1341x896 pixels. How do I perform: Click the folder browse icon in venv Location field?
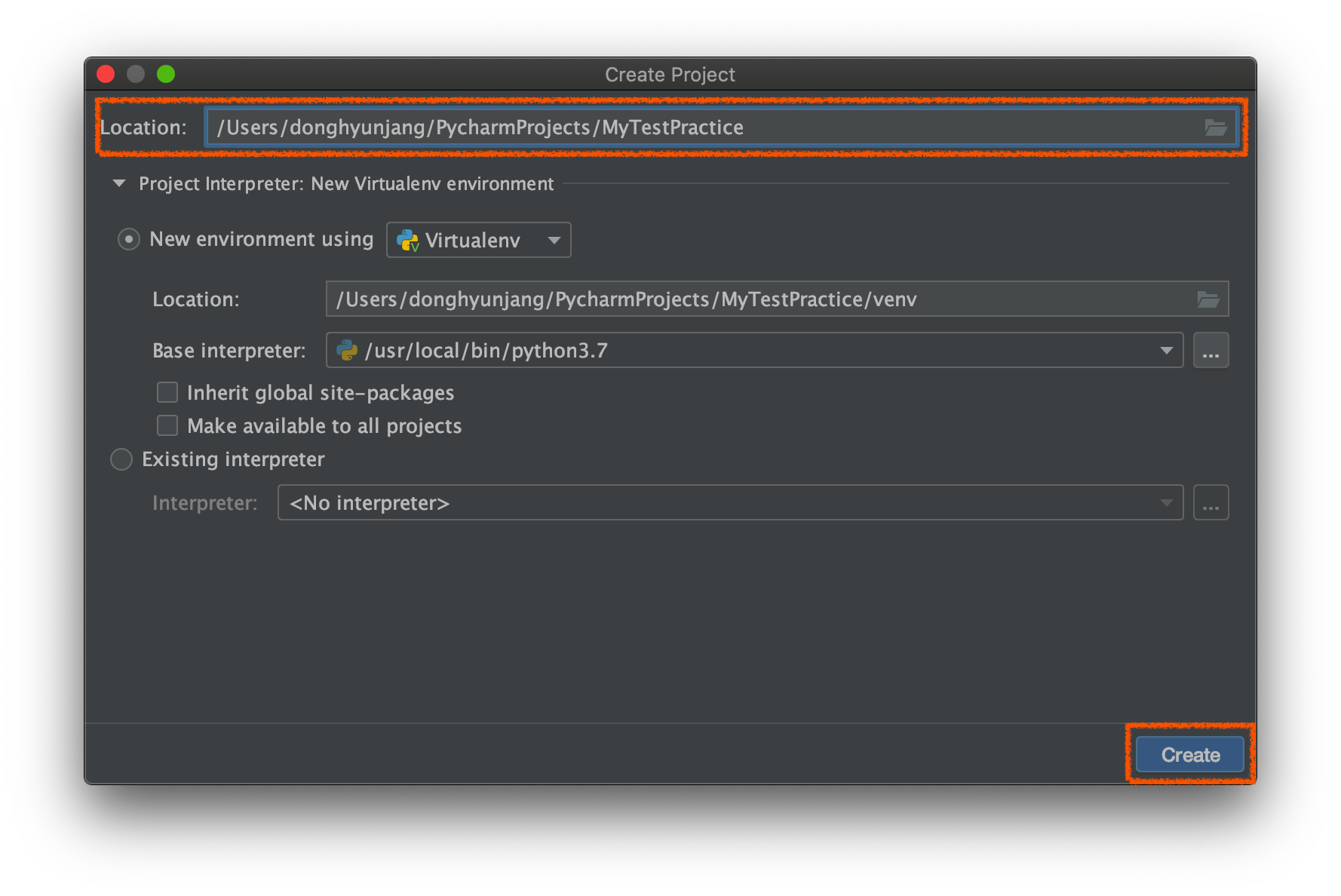pyautogui.click(x=1208, y=299)
